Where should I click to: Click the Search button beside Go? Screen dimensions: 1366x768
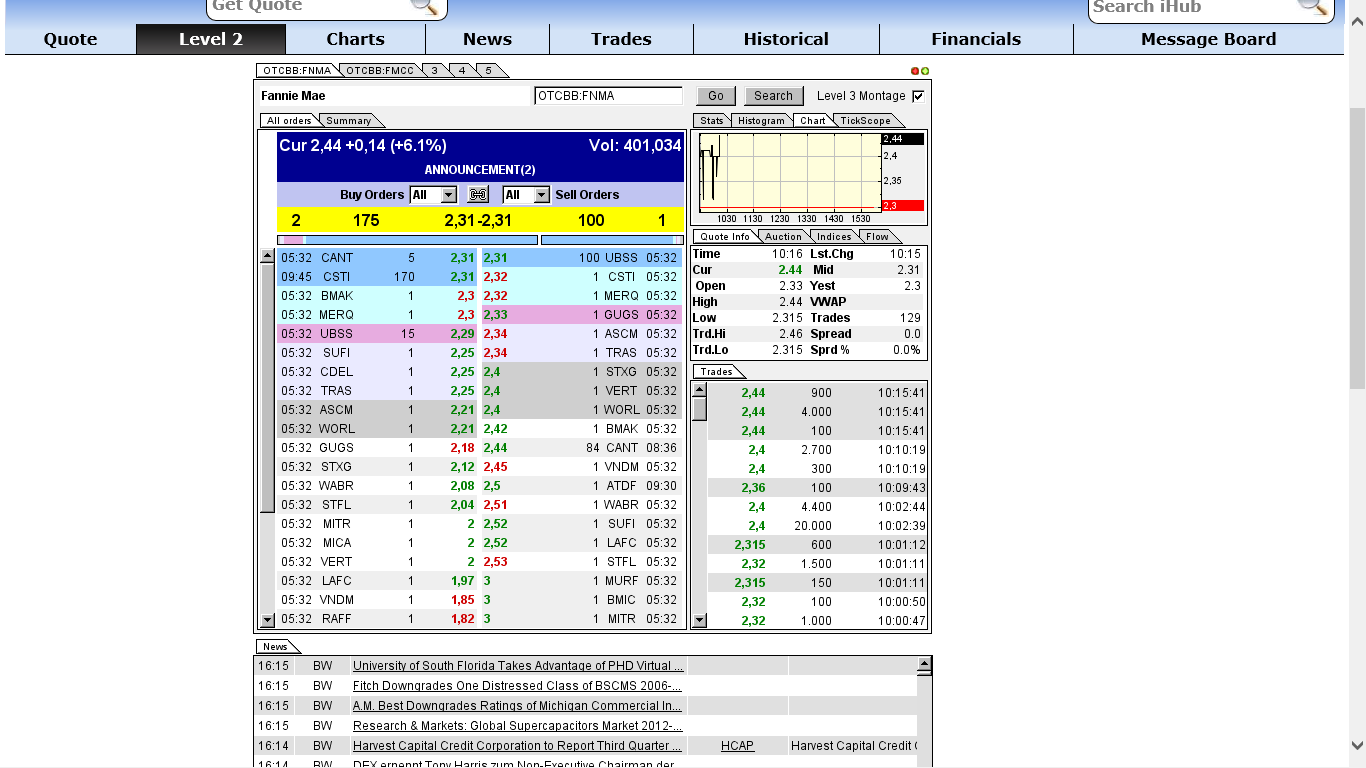pyautogui.click(x=773, y=96)
